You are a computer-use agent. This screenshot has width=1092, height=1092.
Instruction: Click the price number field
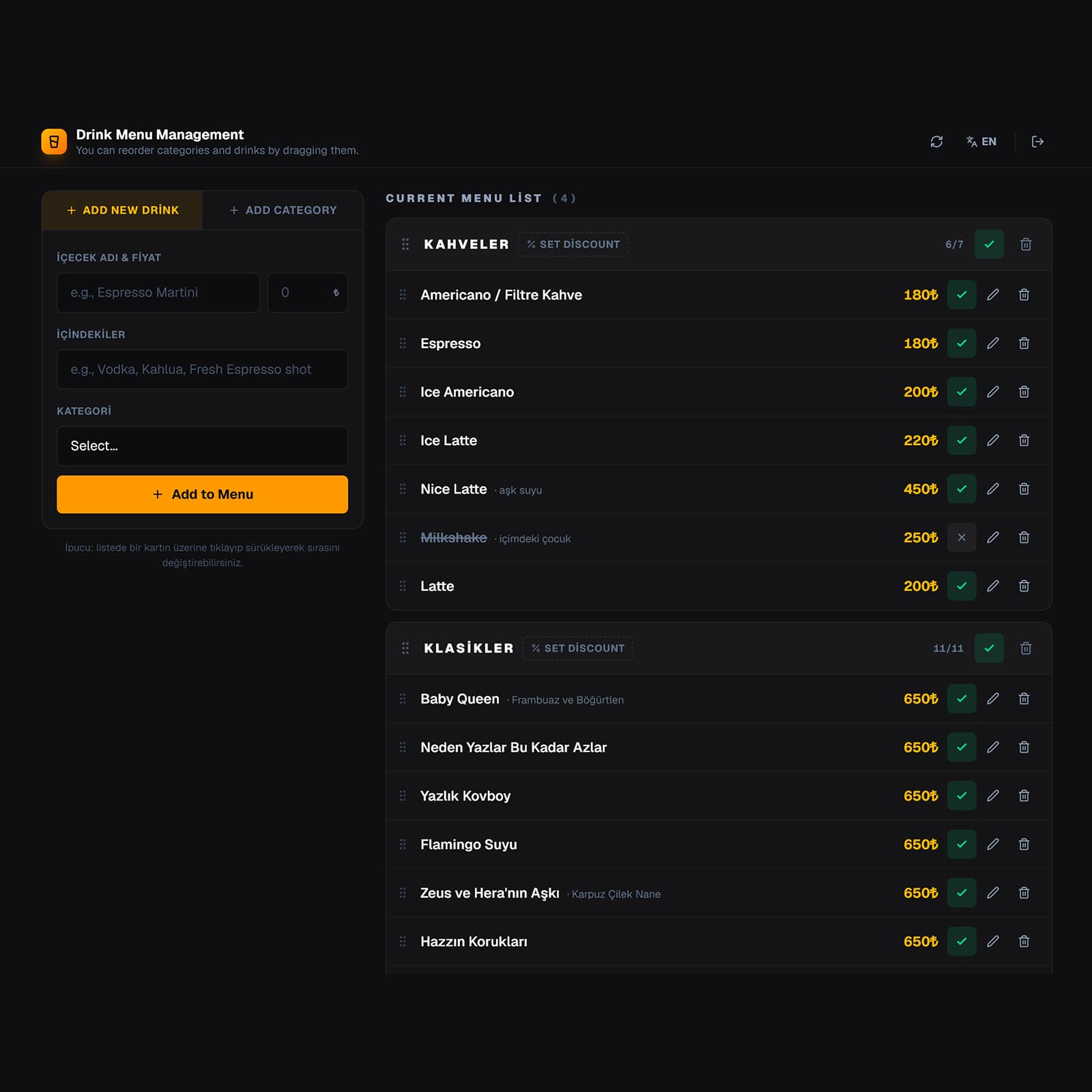[x=307, y=293]
